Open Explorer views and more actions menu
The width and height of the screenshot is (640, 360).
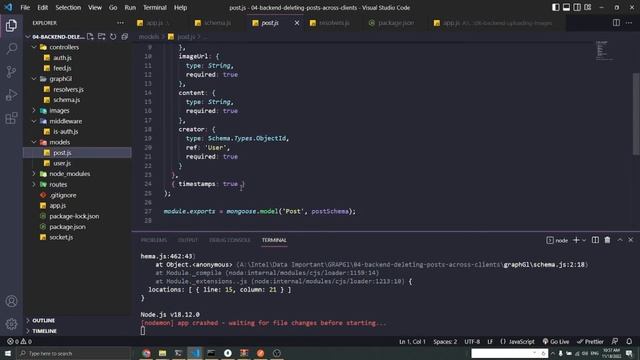click(x=120, y=23)
